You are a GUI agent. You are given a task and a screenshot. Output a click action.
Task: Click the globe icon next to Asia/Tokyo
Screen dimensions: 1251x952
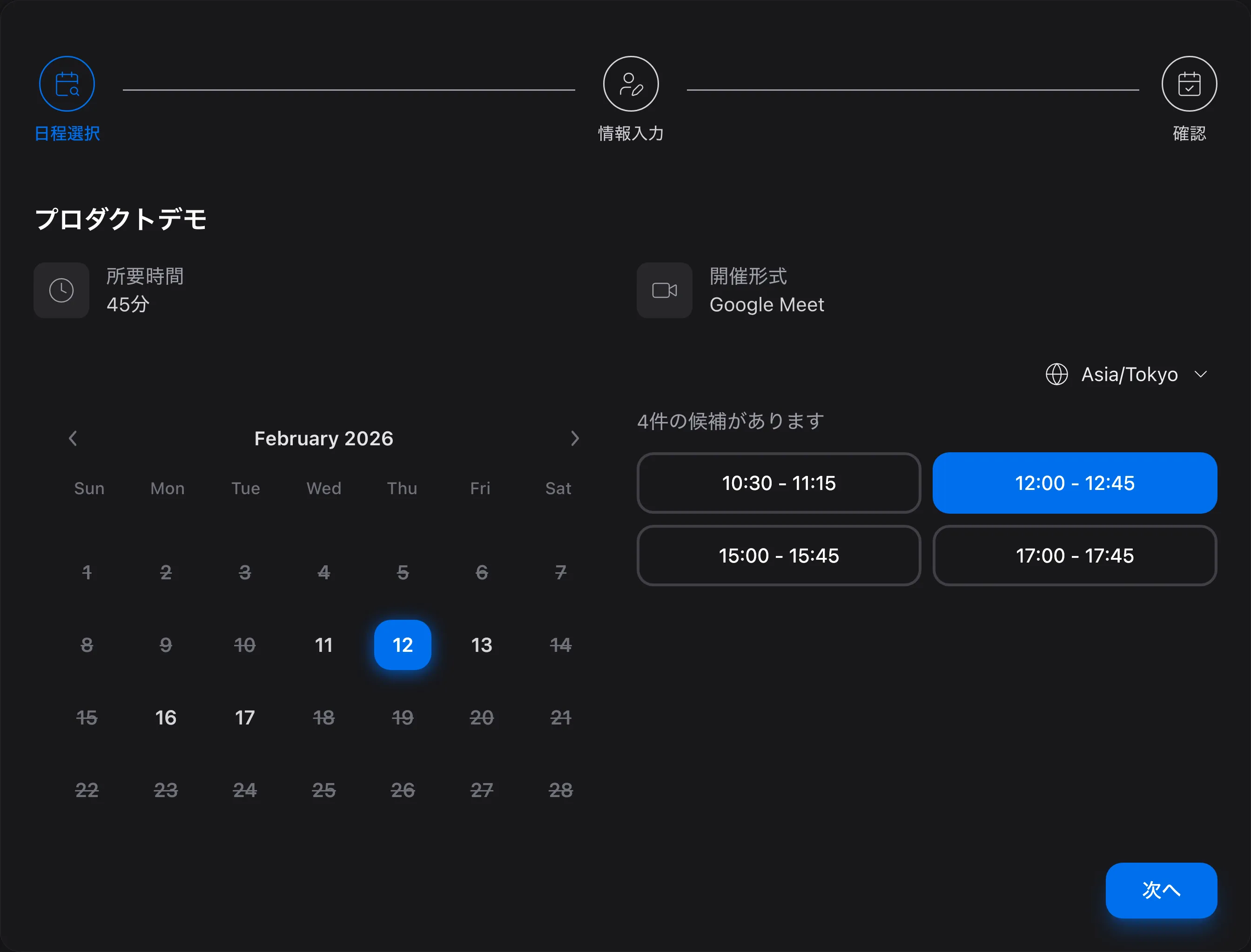click(x=1056, y=374)
